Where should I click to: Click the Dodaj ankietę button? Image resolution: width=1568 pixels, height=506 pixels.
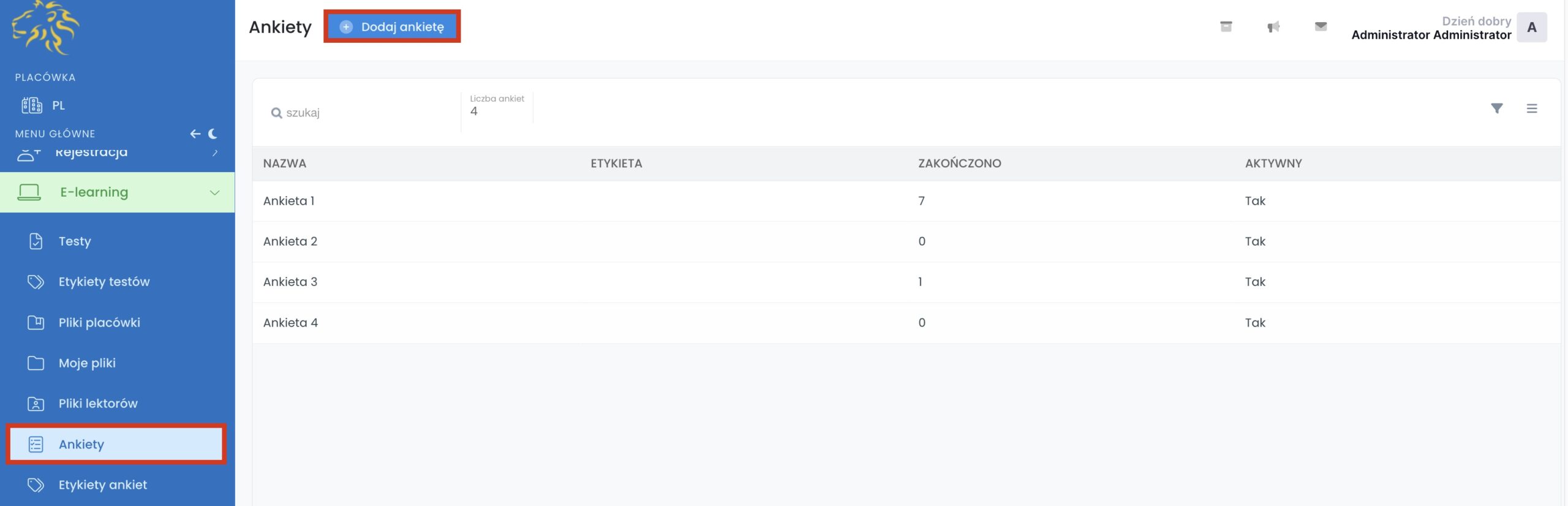coord(392,27)
